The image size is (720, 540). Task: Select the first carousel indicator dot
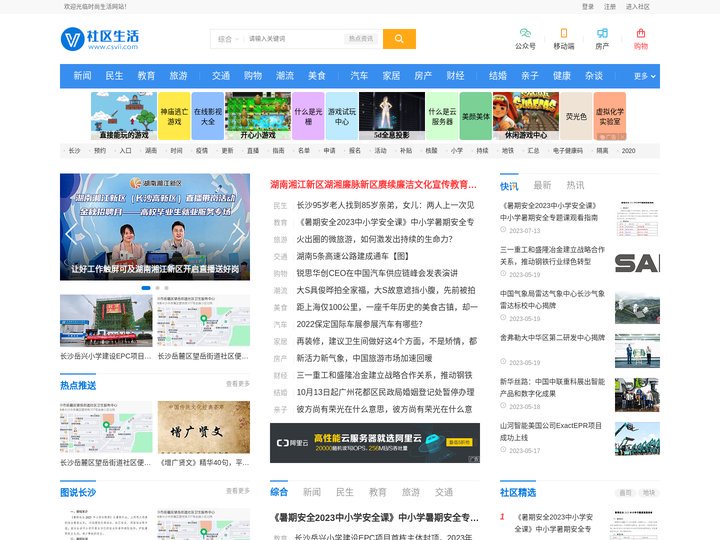click(146, 288)
